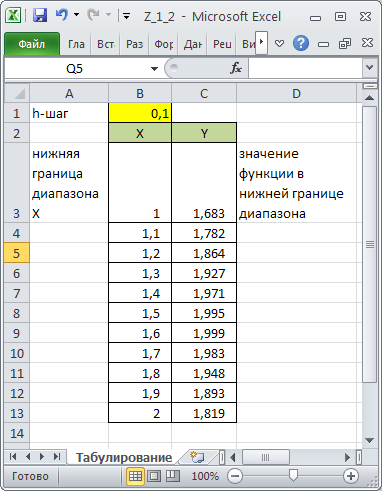
Task: Select column D header
Action: click(297, 94)
